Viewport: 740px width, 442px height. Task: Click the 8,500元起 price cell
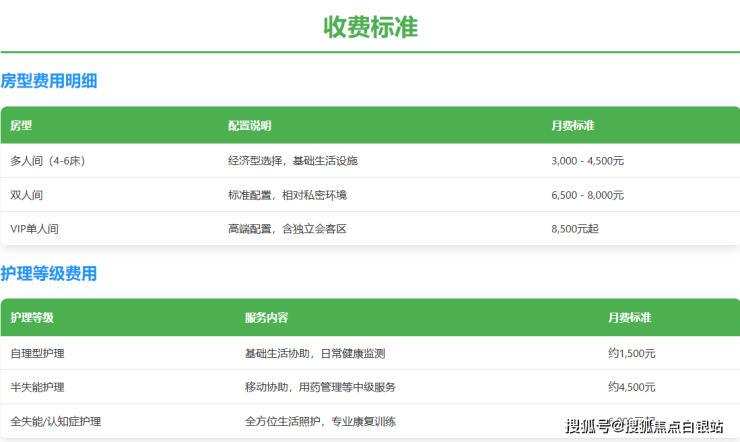[573, 228]
